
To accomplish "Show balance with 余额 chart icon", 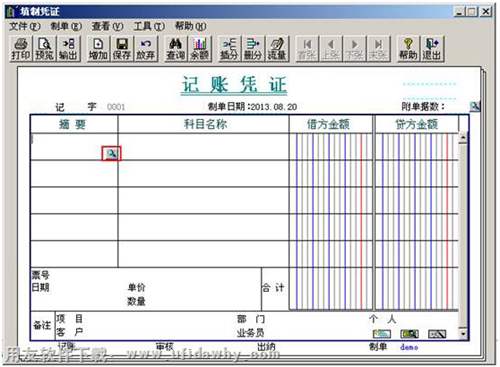I will point(200,49).
